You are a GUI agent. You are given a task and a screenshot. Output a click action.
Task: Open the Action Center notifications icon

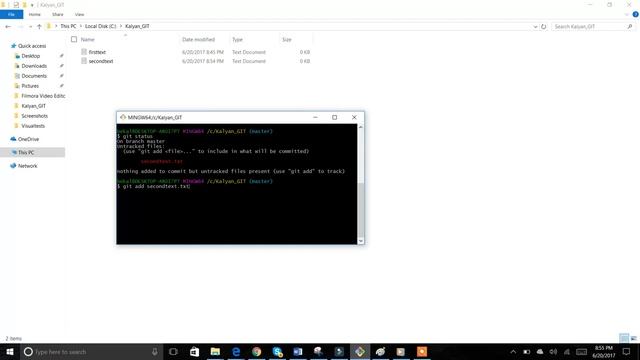point(626,352)
